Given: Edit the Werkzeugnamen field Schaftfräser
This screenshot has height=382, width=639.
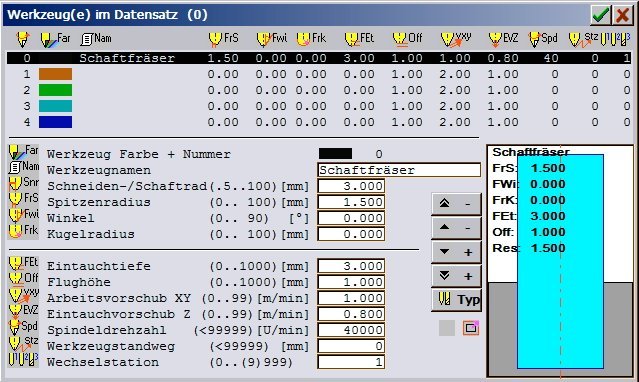Looking at the screenshot, I should pyautogui.click(x=399, y=170).
